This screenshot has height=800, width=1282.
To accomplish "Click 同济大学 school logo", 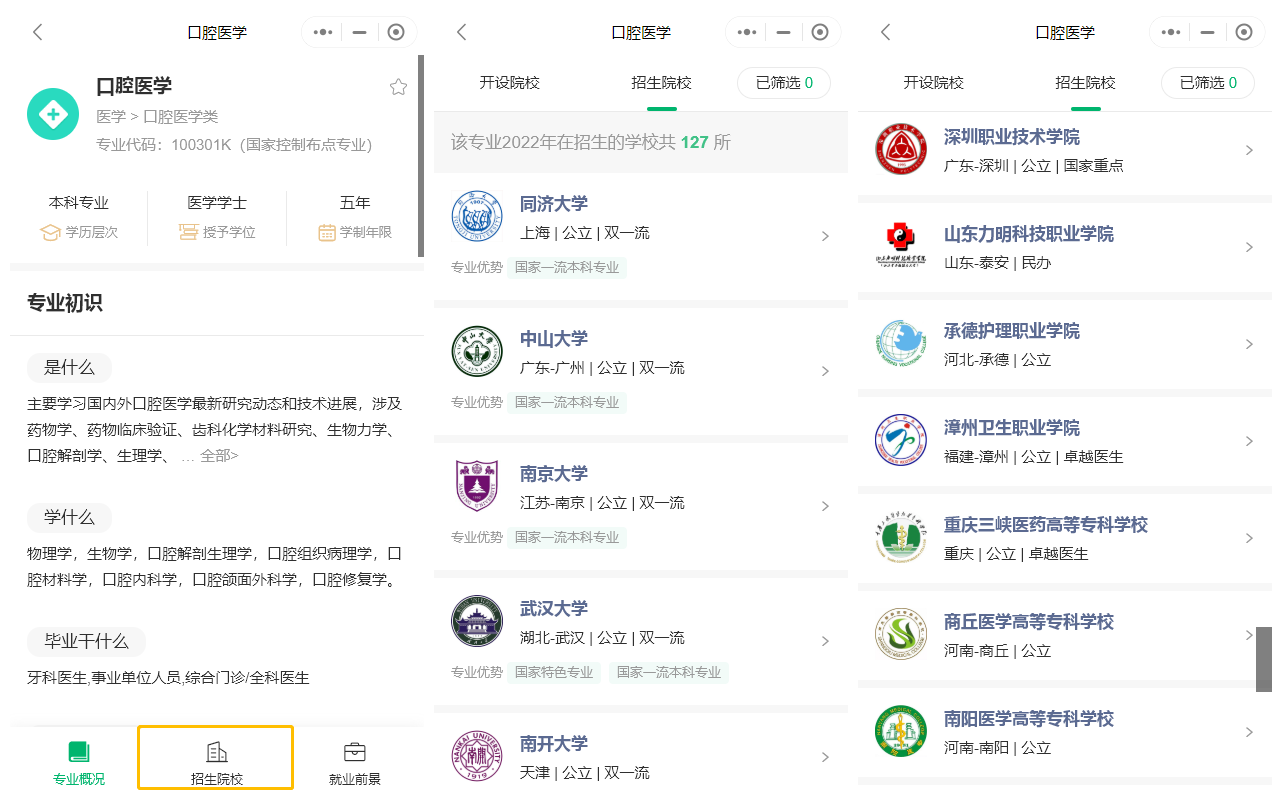I will [x=477, y=216].
